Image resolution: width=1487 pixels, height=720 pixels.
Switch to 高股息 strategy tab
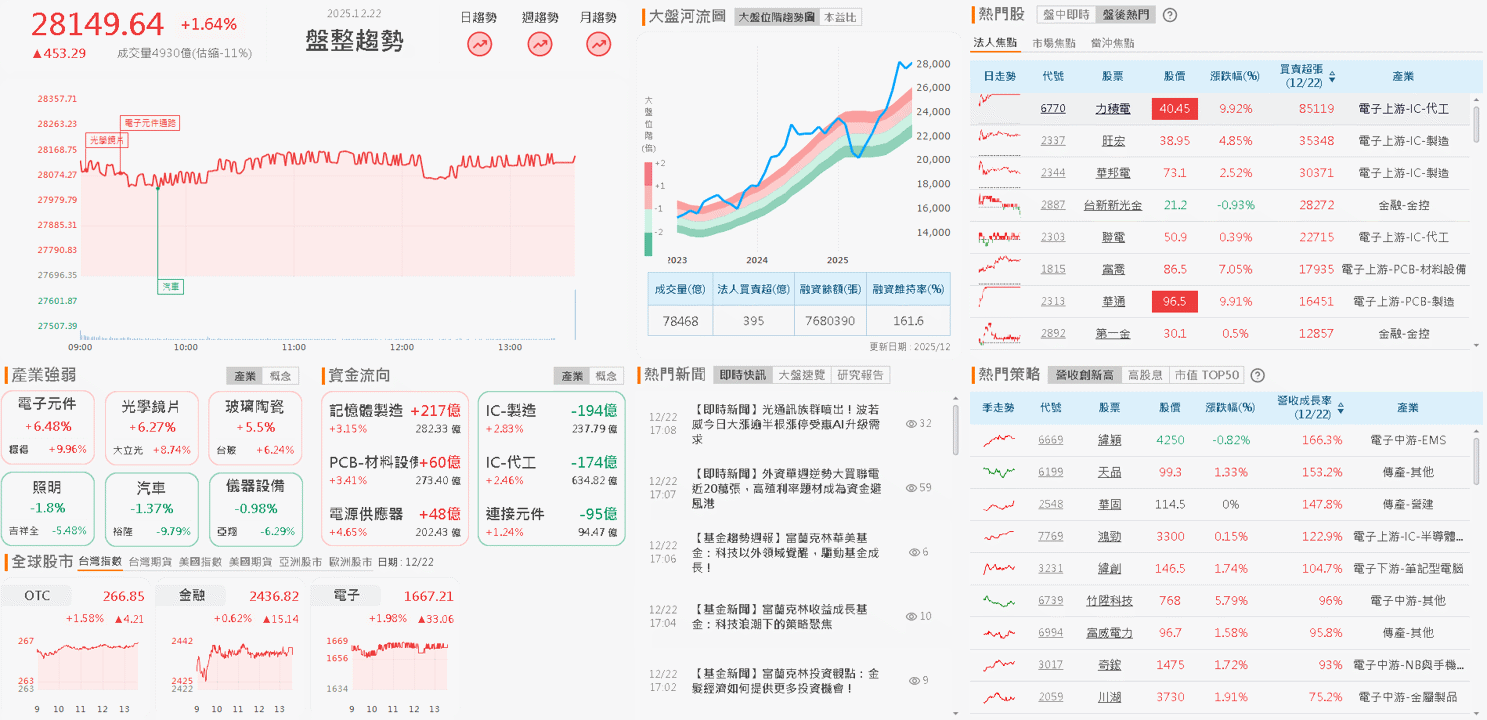[1145, 375]
